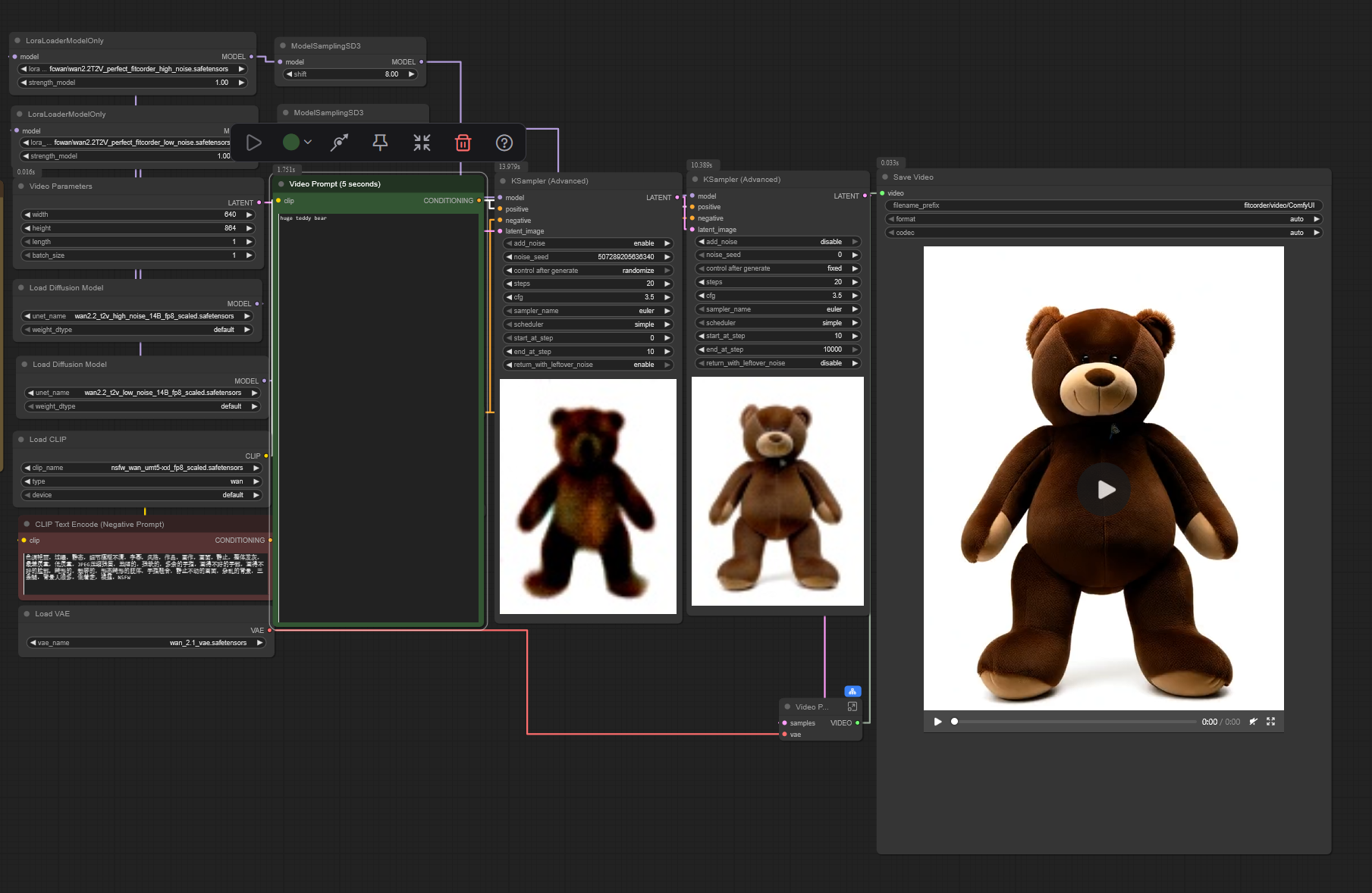Click the blue subgraph badge icon
The width and height of the screenshot is (1372, 893).
point(852,691)
